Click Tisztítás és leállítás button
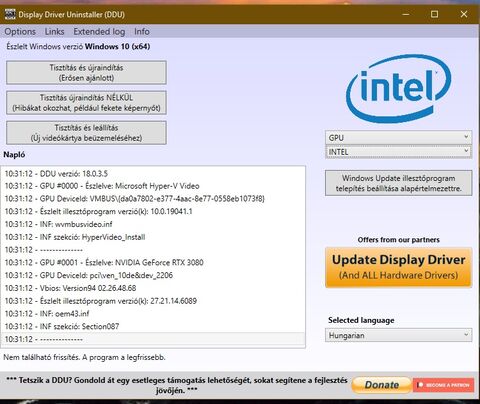 pos(86,133)
